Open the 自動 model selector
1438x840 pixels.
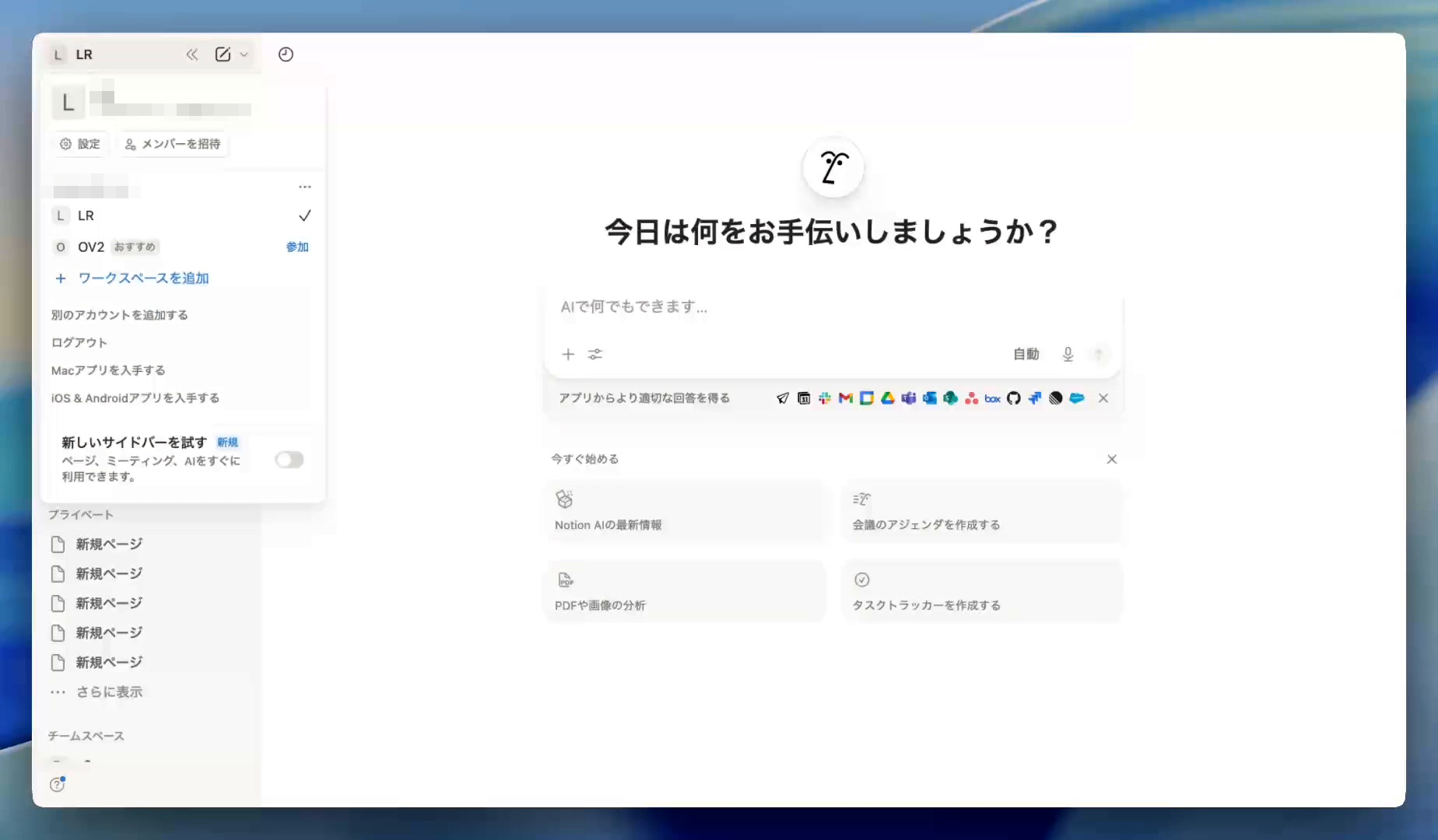pyautogui.click(x=1026, y=354)
